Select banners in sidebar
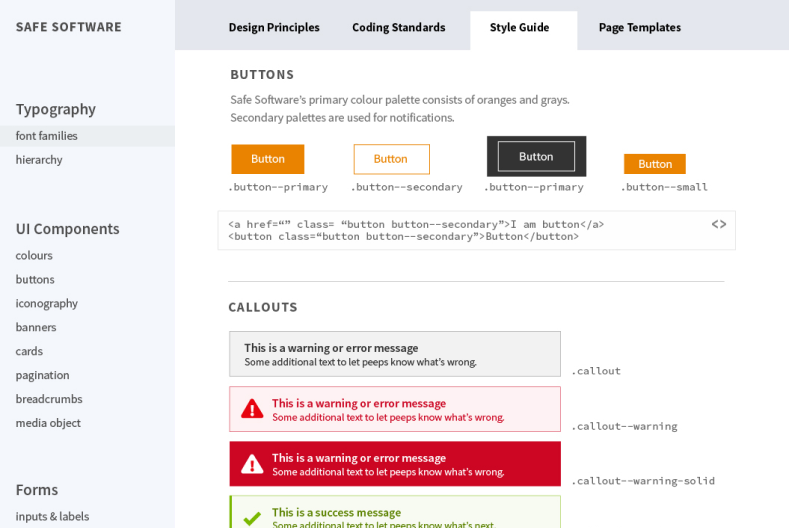 tap(36, 327)
